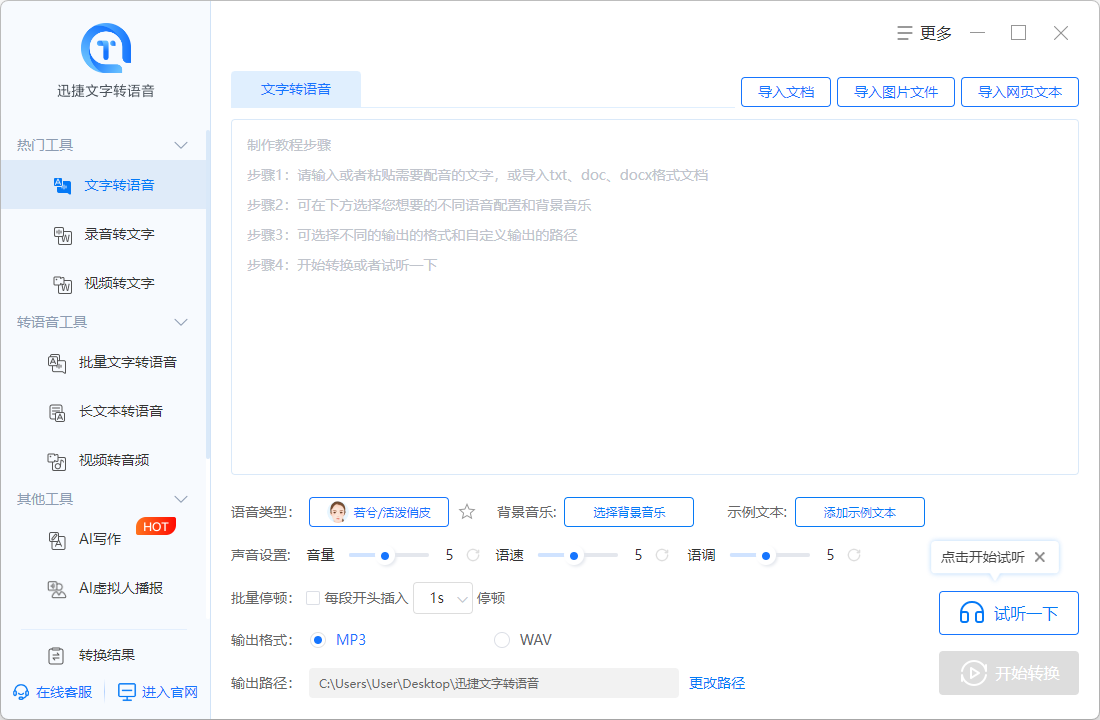
Task: Click the 更改路径 link
Action: coord(717,683)
